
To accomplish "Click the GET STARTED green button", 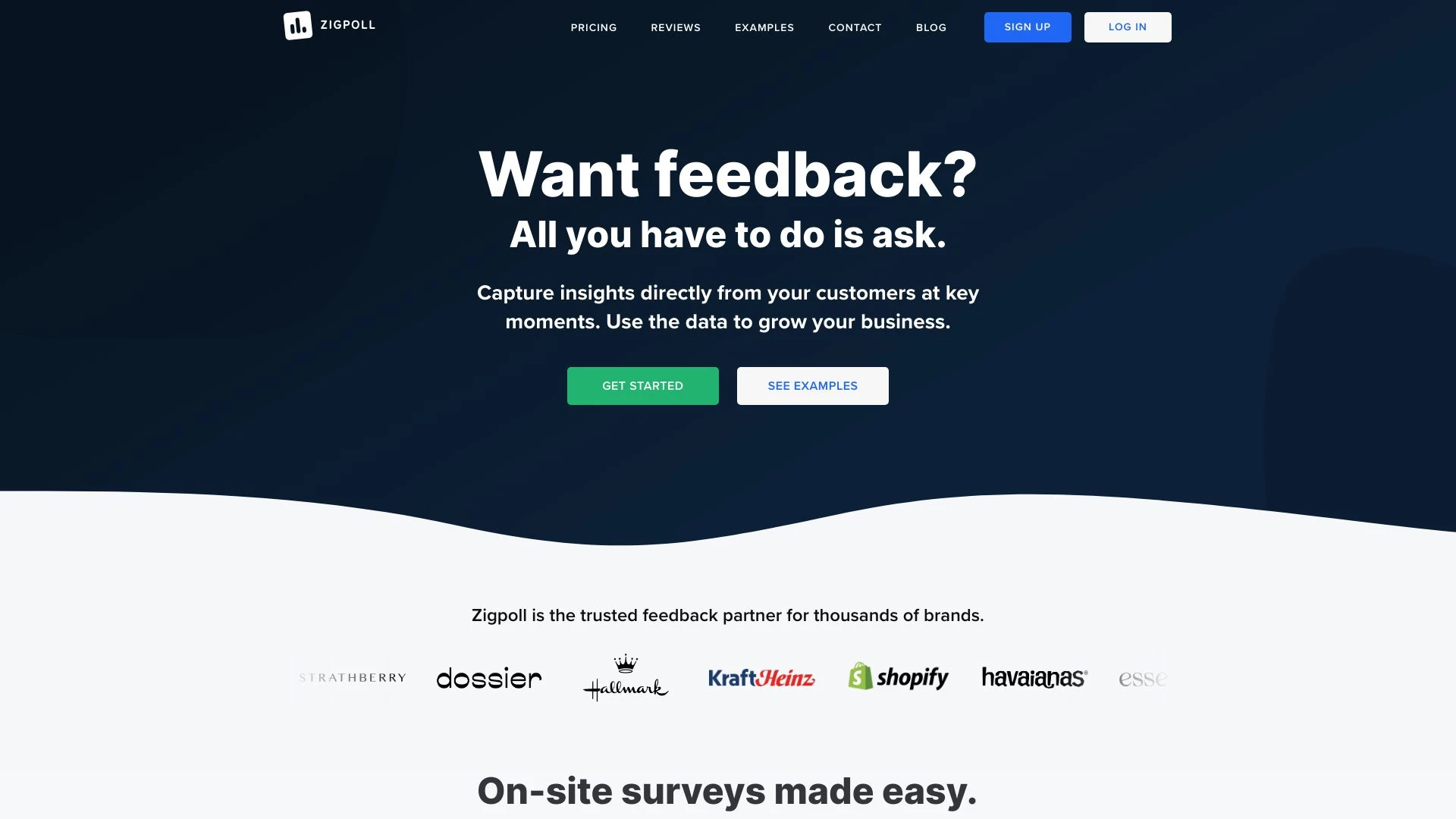I will (642, 386).
